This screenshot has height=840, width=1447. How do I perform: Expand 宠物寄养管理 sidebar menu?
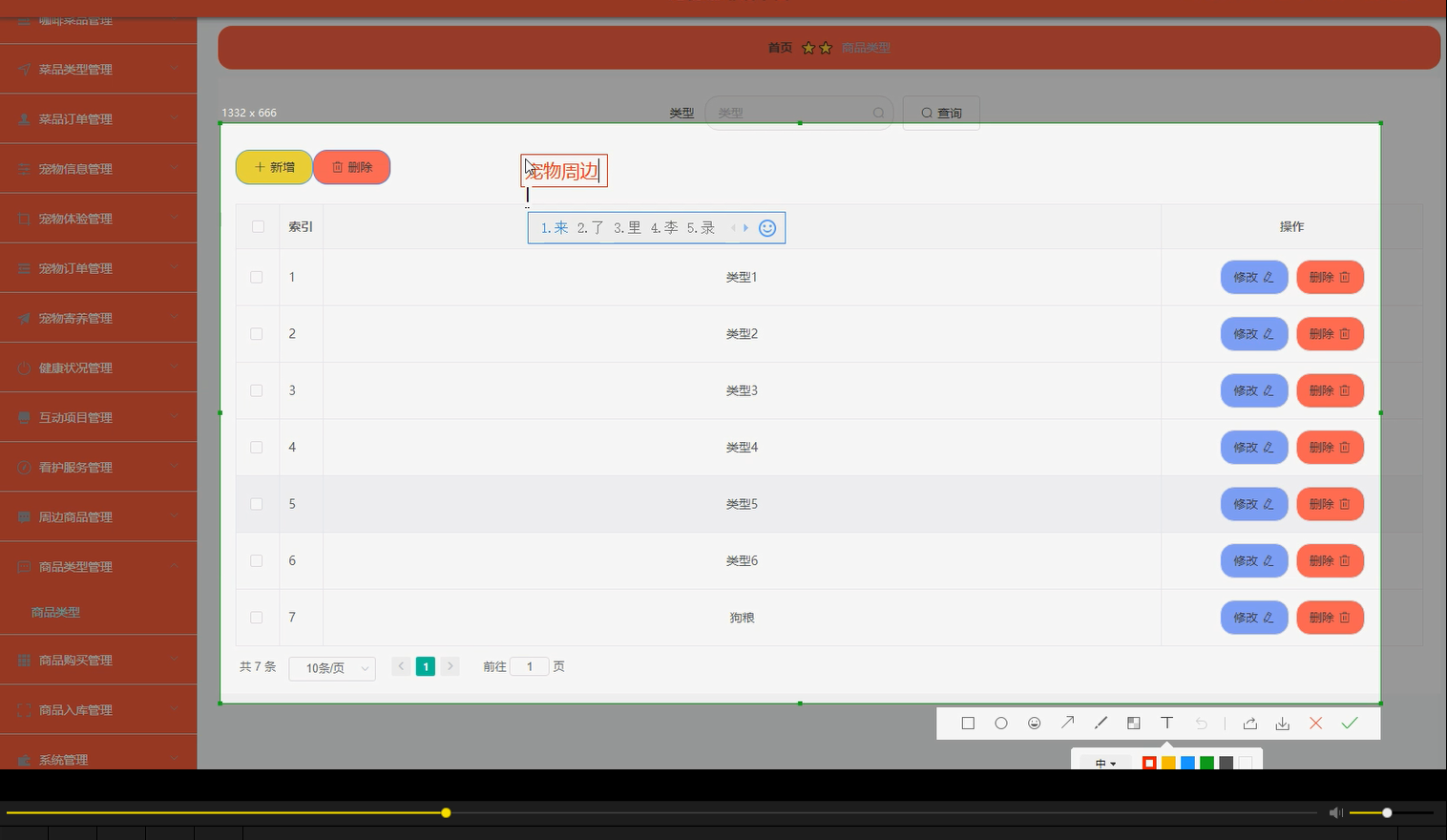coord(98,318)
